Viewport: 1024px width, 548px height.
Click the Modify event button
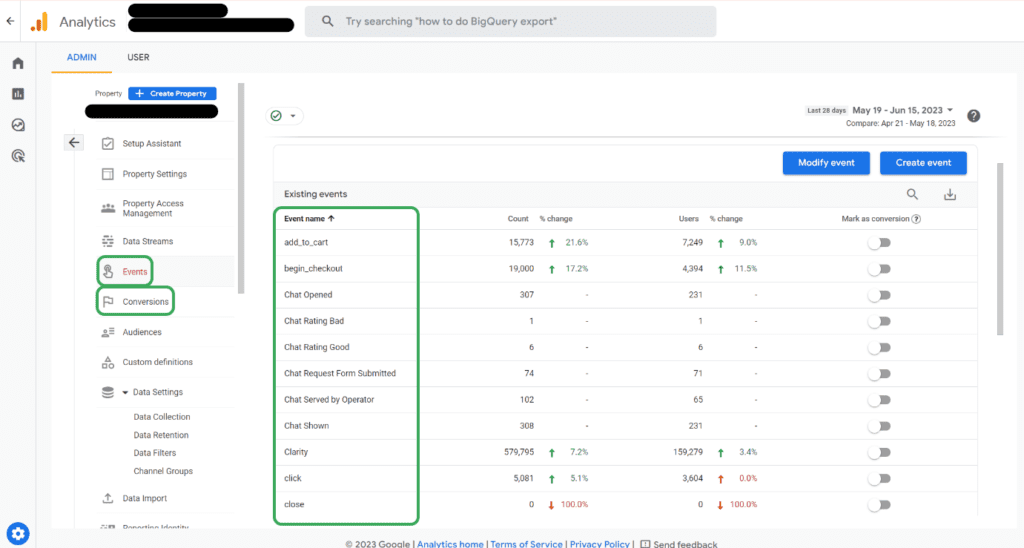point(826,163)
